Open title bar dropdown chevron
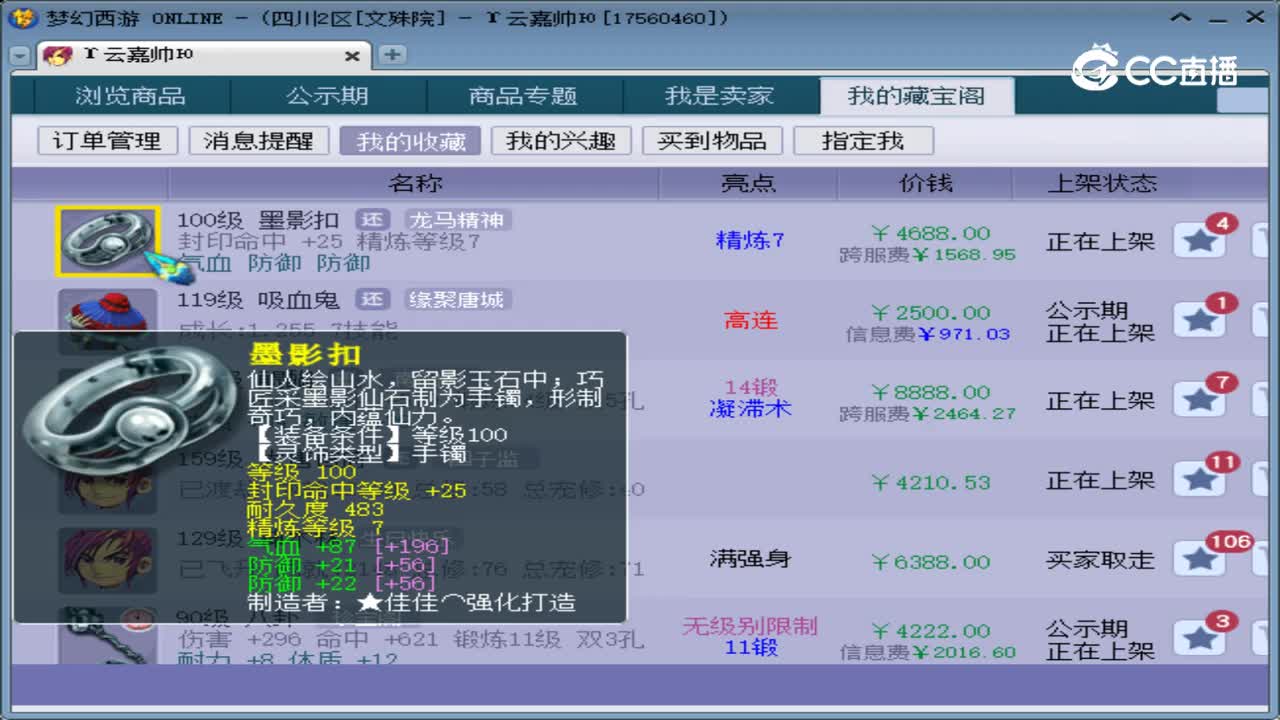Screen dimensions: 1280x720 [x=1181, y=18]
